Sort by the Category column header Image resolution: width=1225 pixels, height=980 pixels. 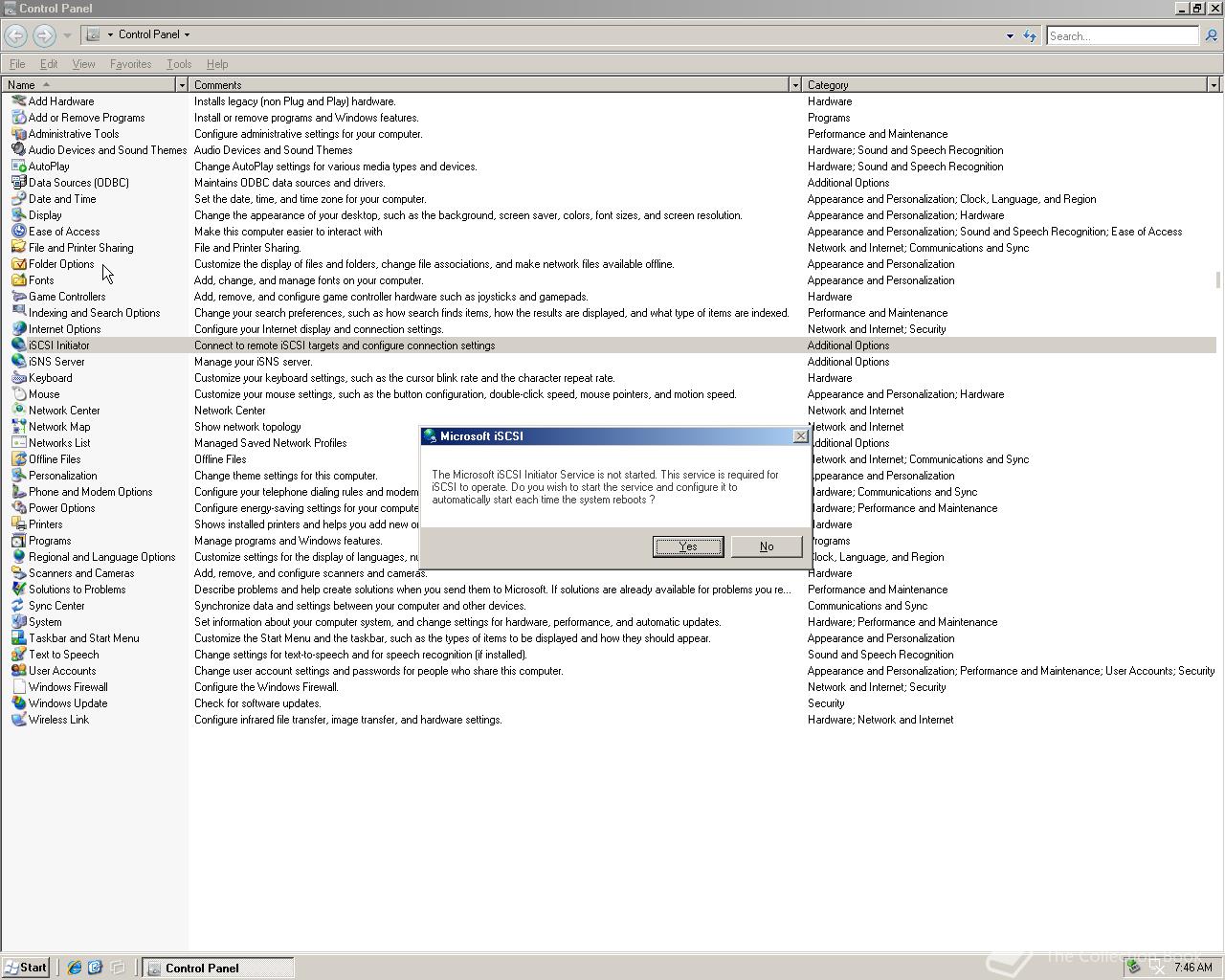tap(1005, 85)
